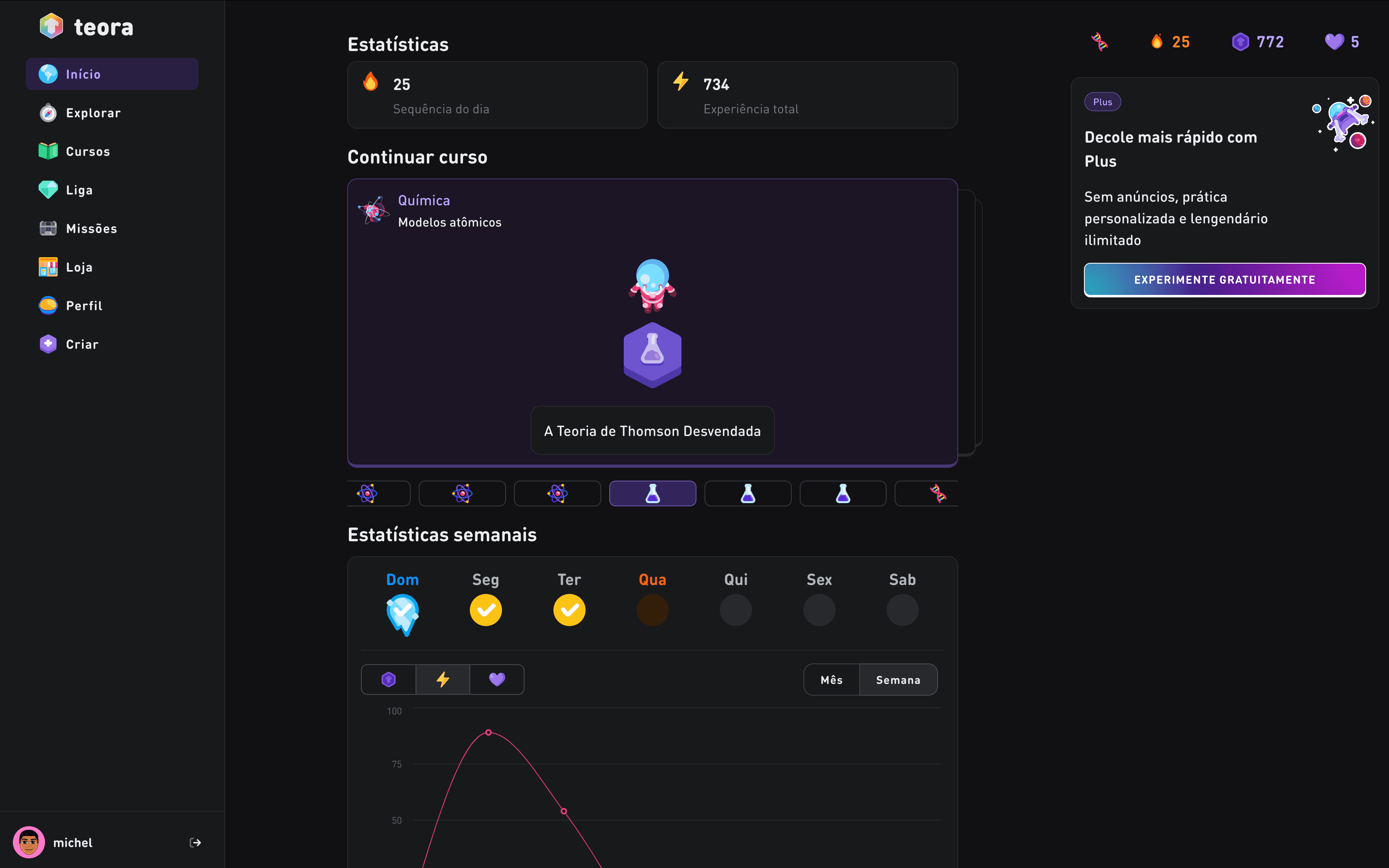Open Explorar in sidebar
Viewport: 1389px width, 868px height.
pos(93,113)
